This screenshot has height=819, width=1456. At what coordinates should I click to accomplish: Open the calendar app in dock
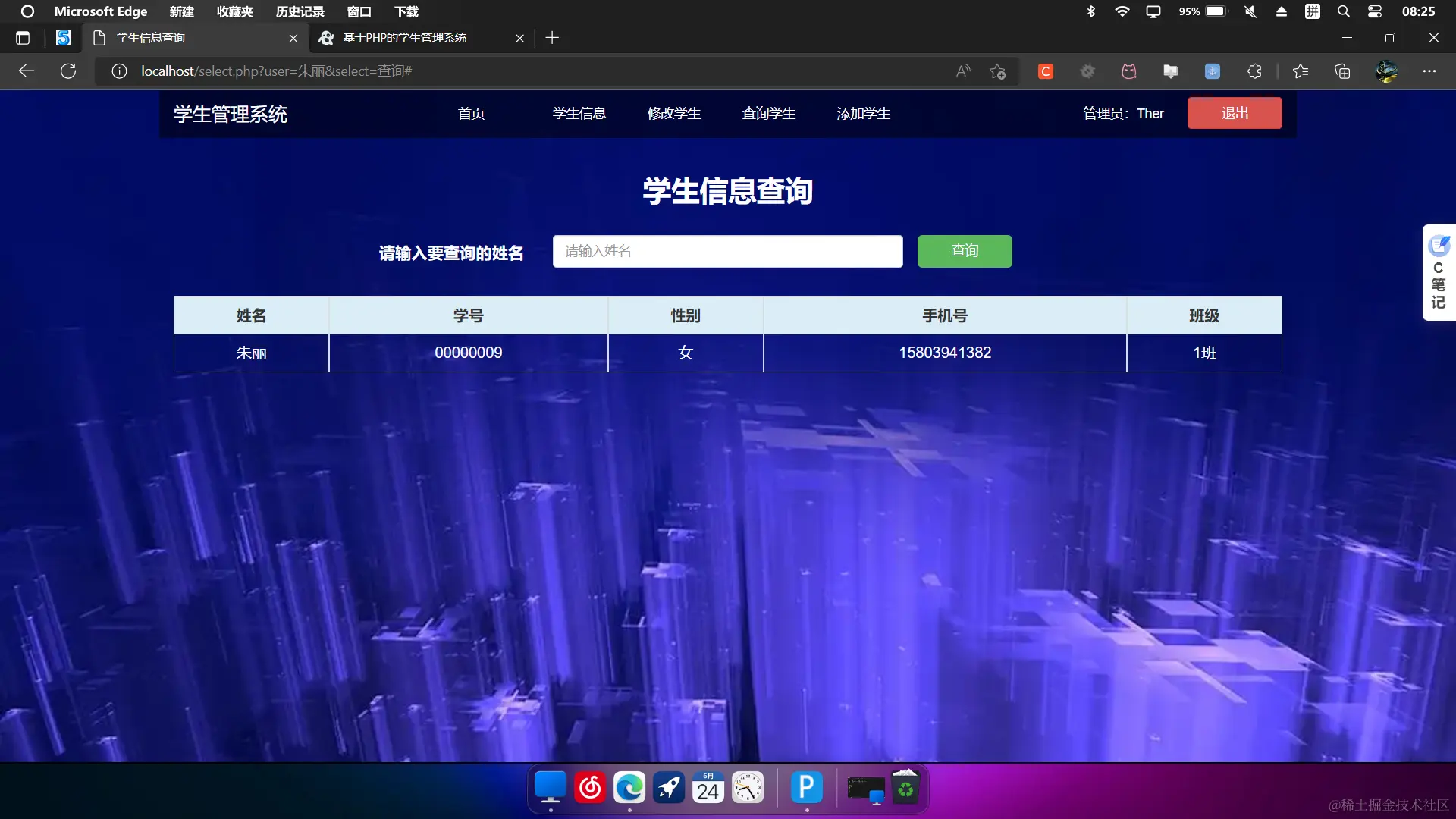(708, 788)
